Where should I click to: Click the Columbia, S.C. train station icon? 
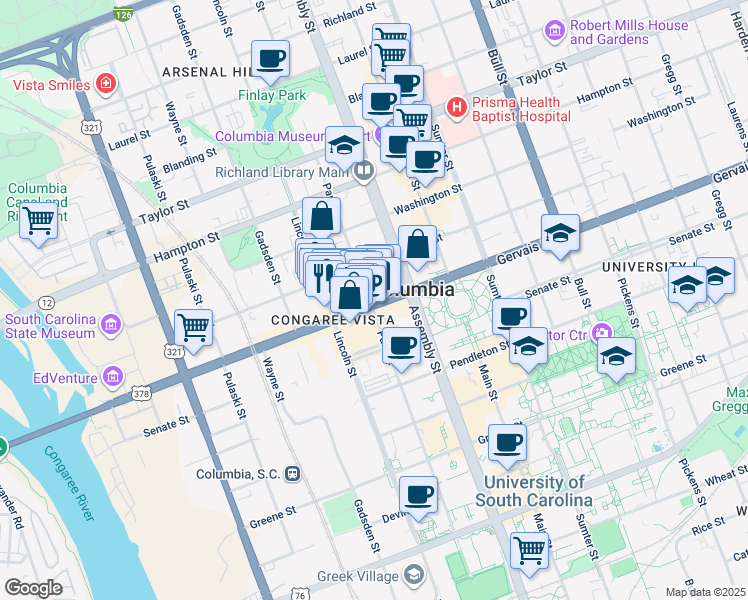(293, 473)
